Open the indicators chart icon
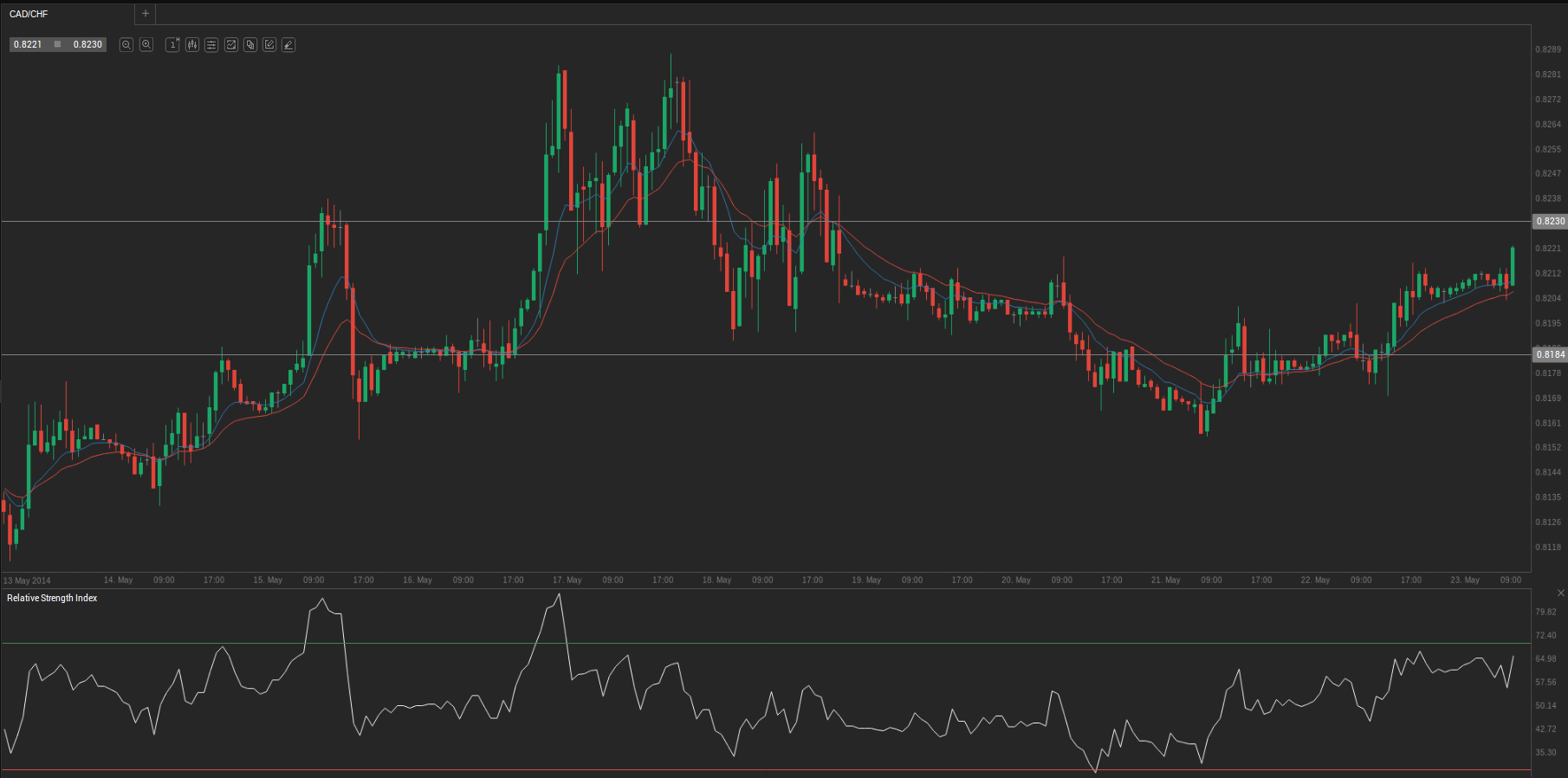The height and width of the screenshot is (778, 1568). 231,44
